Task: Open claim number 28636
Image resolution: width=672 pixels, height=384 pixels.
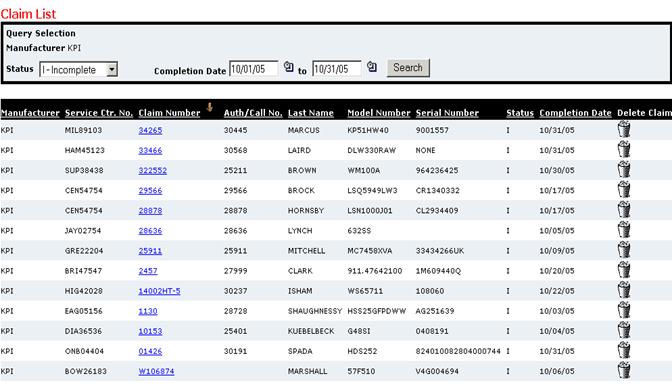Action: pos(150,231)
